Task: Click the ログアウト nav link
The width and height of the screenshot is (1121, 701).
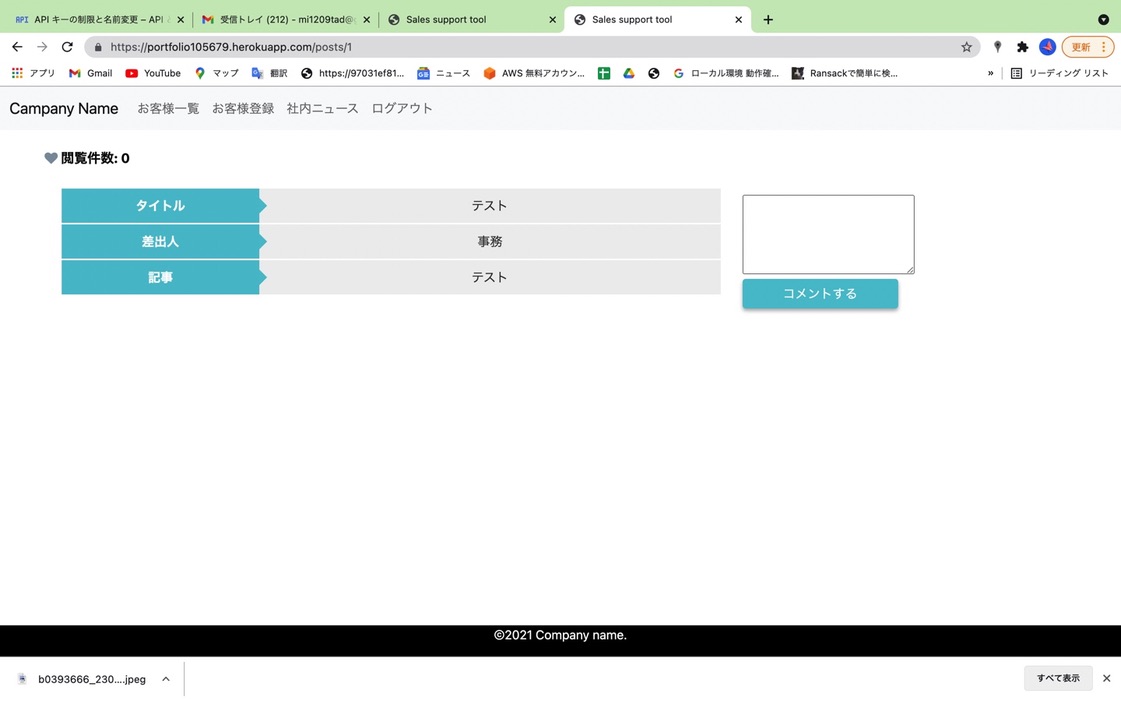Action: (x=402, y=109)
